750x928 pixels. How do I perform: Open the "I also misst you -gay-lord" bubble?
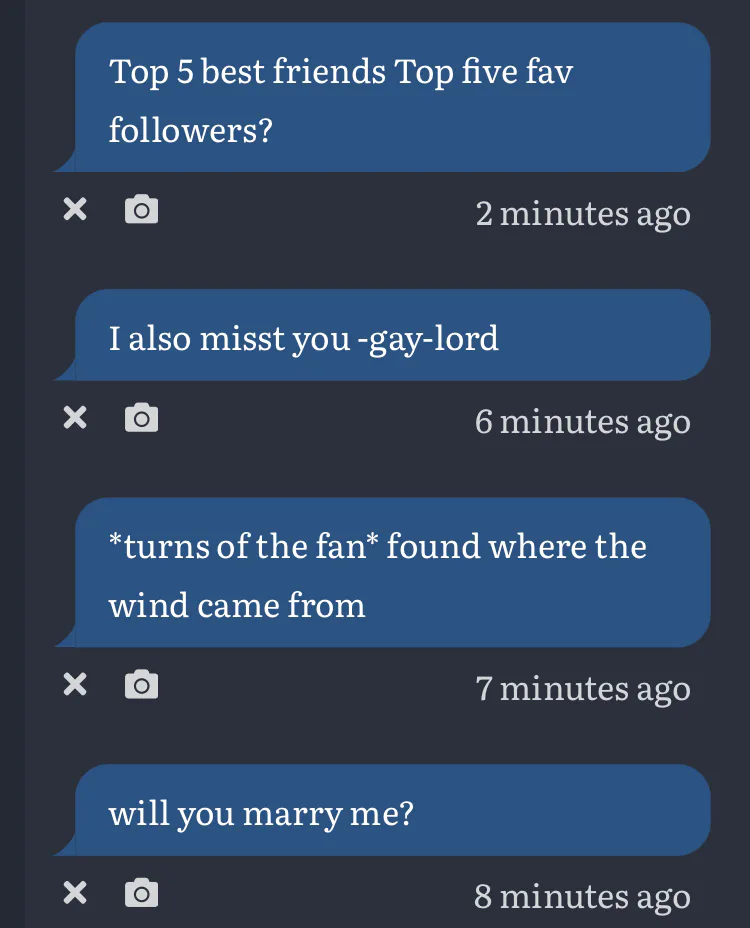coord(392,336)
